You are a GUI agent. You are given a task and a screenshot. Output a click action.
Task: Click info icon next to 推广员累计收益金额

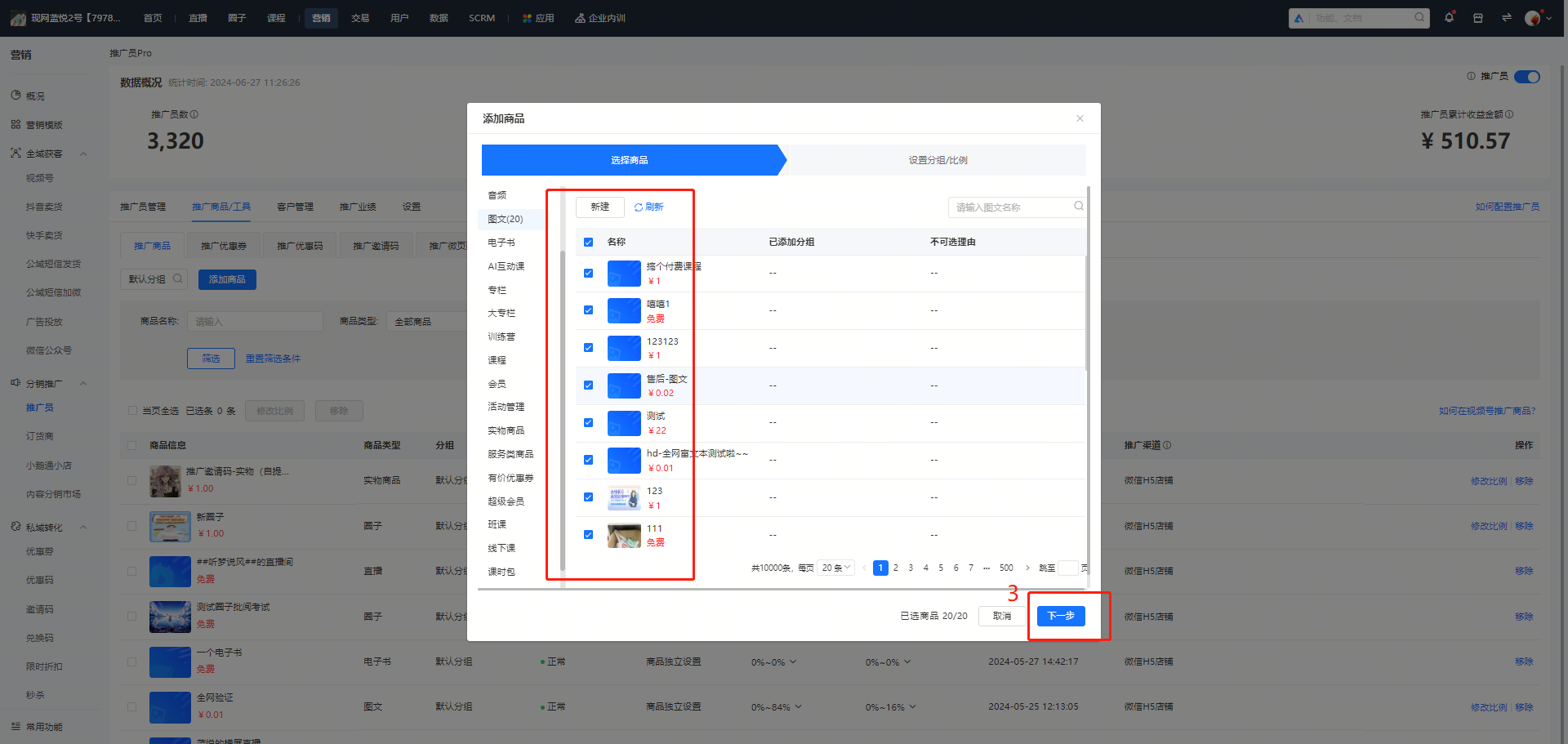1509,114
